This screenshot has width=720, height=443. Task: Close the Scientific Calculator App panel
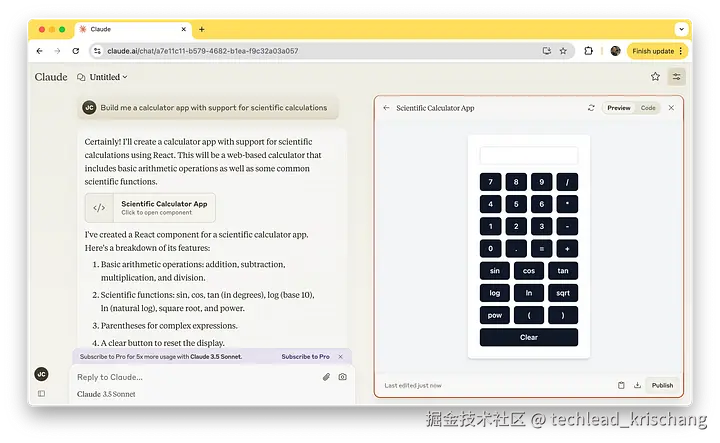click(x=671, y=108)
